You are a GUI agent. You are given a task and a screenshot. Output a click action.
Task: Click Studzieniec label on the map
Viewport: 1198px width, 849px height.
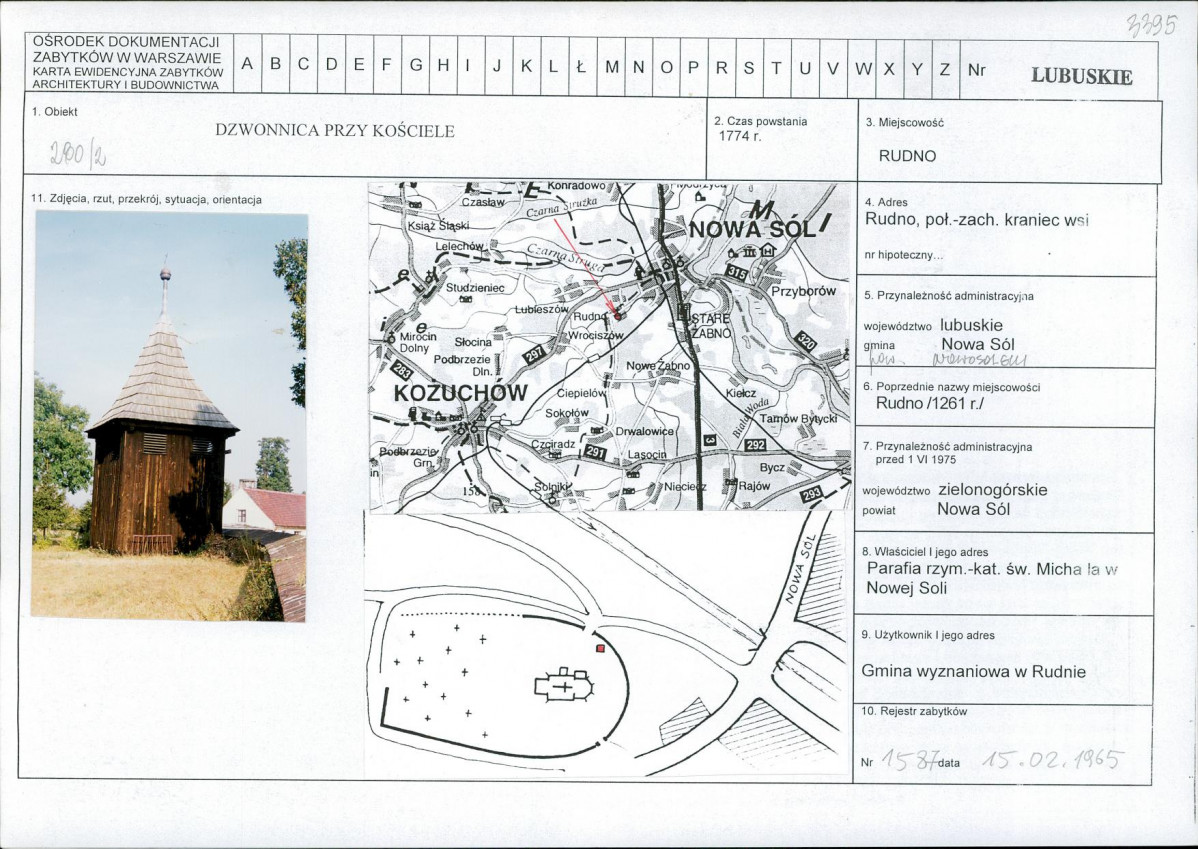click(475, 288)
